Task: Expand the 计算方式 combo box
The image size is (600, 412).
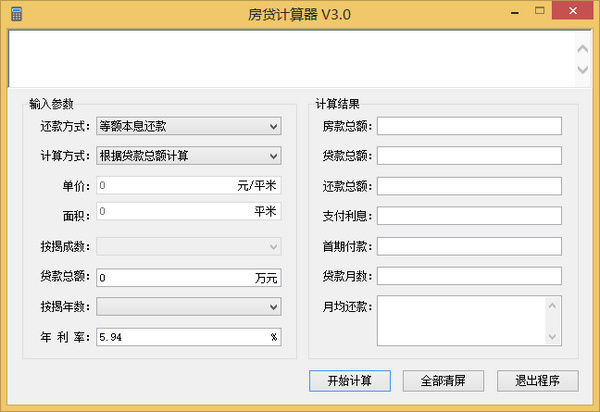Action: coord(189,156)
